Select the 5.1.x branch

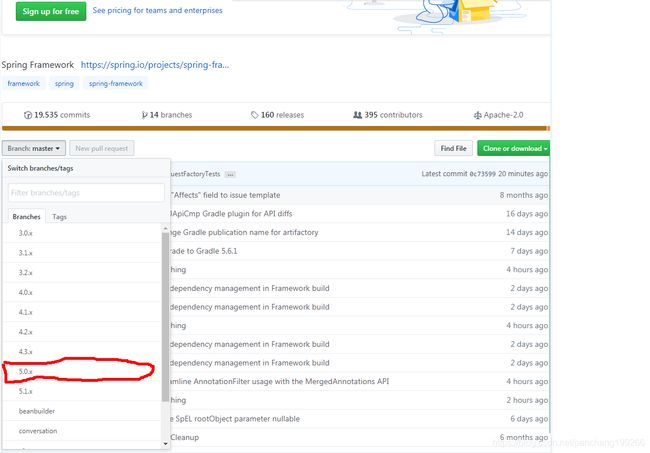click(x=82, y=391)
